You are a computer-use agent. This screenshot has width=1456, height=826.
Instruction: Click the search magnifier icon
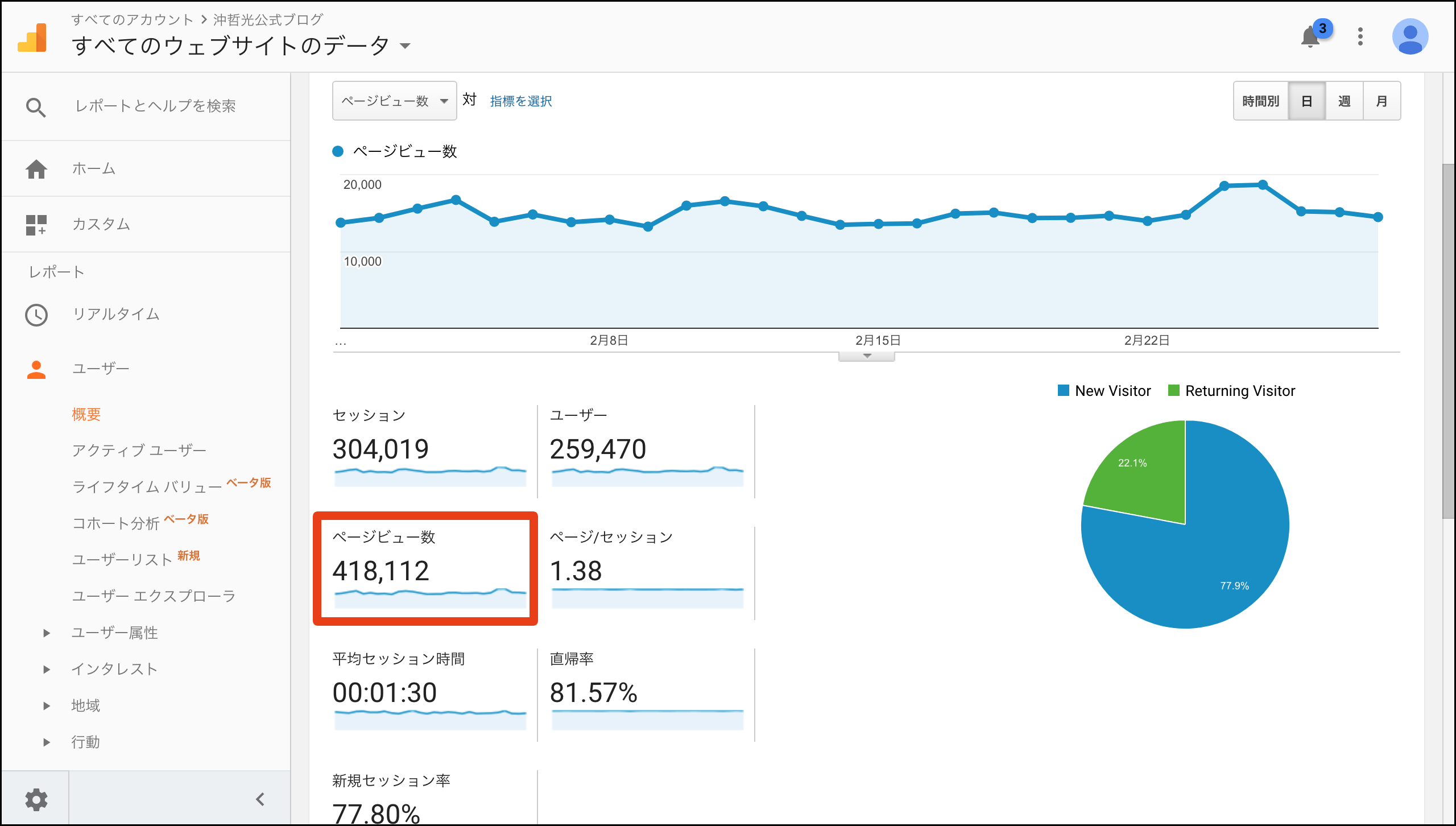[x=36, y=107]
